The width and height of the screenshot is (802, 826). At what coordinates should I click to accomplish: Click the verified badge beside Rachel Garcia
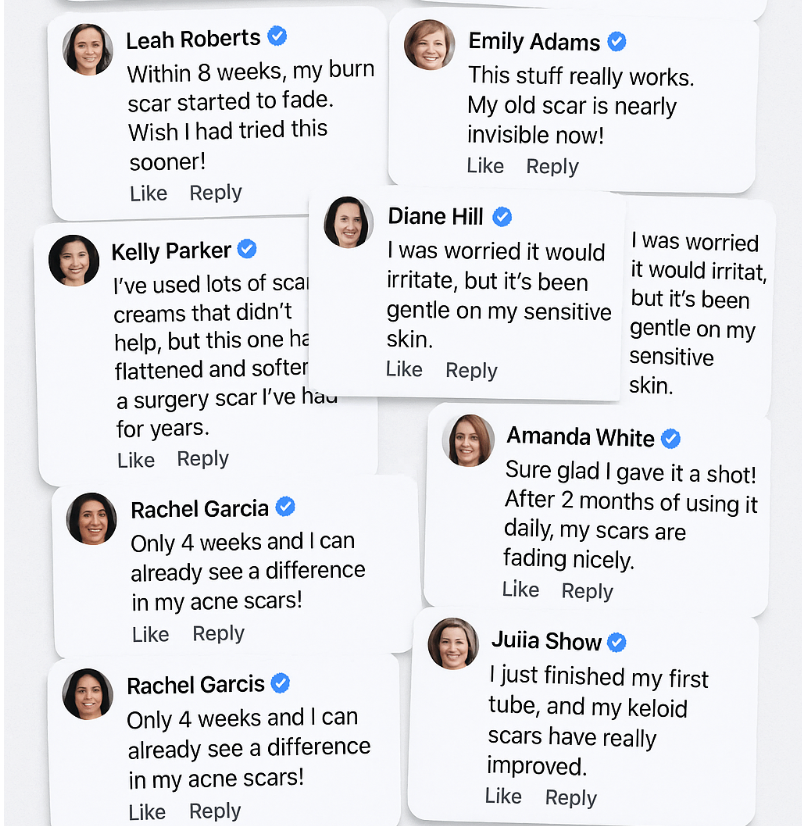[286, 507]
